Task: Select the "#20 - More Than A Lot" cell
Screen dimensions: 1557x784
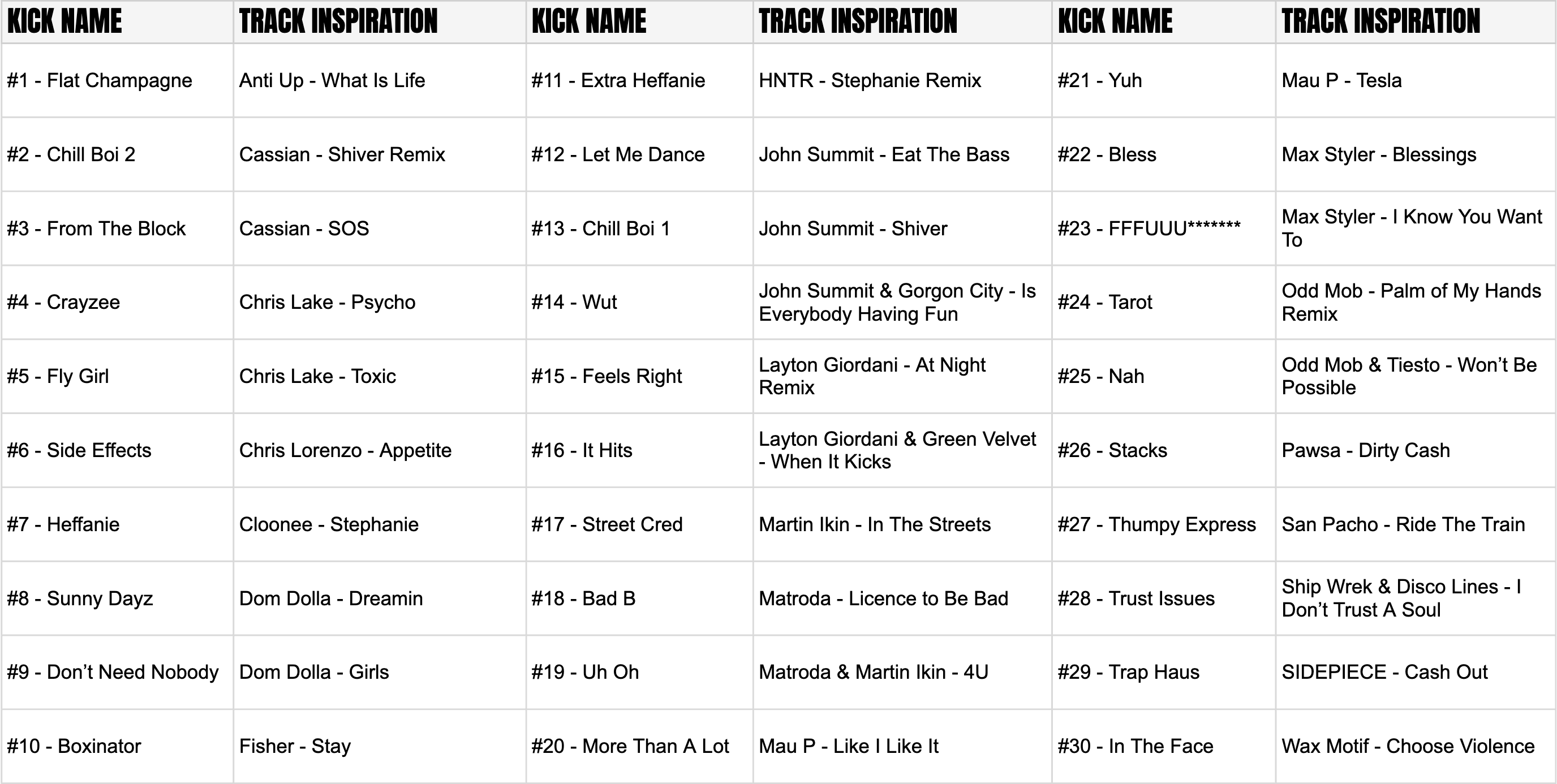Action: (630, 746)
